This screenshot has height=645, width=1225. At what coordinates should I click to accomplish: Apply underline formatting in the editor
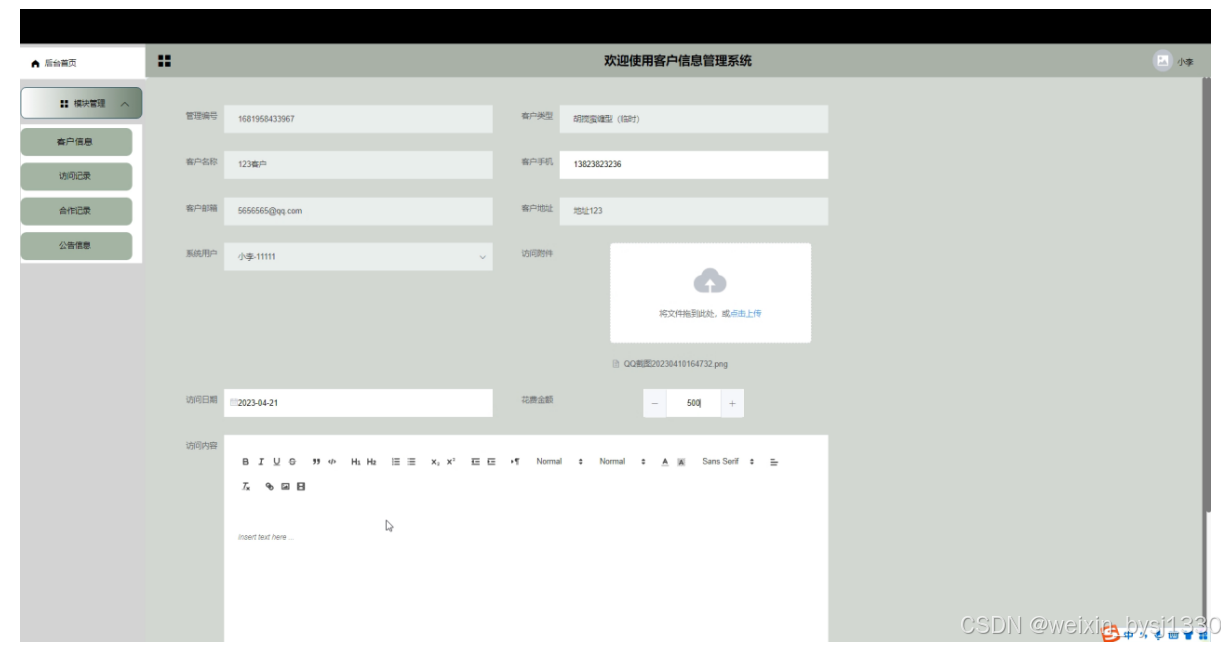277,462
